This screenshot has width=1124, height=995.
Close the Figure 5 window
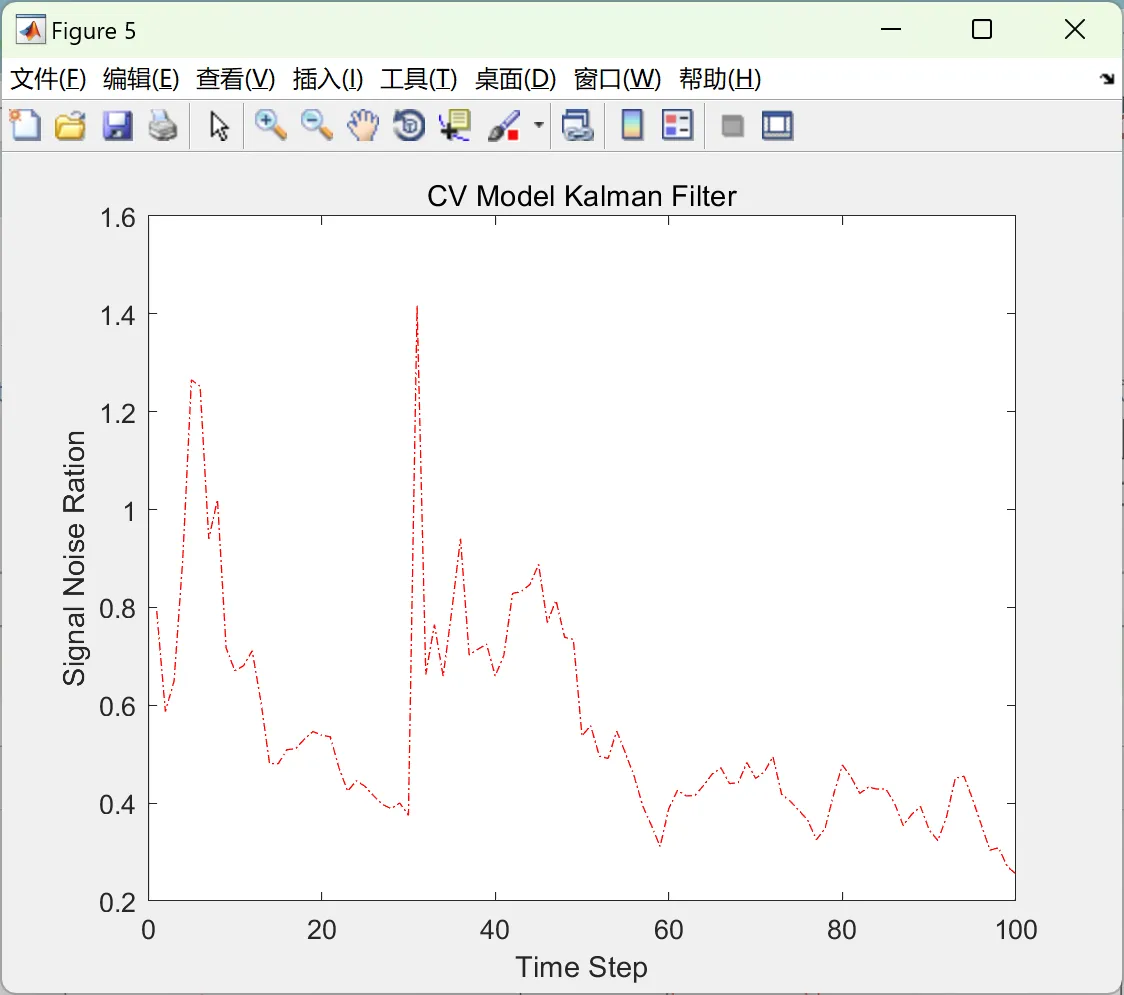[1075, 29]
